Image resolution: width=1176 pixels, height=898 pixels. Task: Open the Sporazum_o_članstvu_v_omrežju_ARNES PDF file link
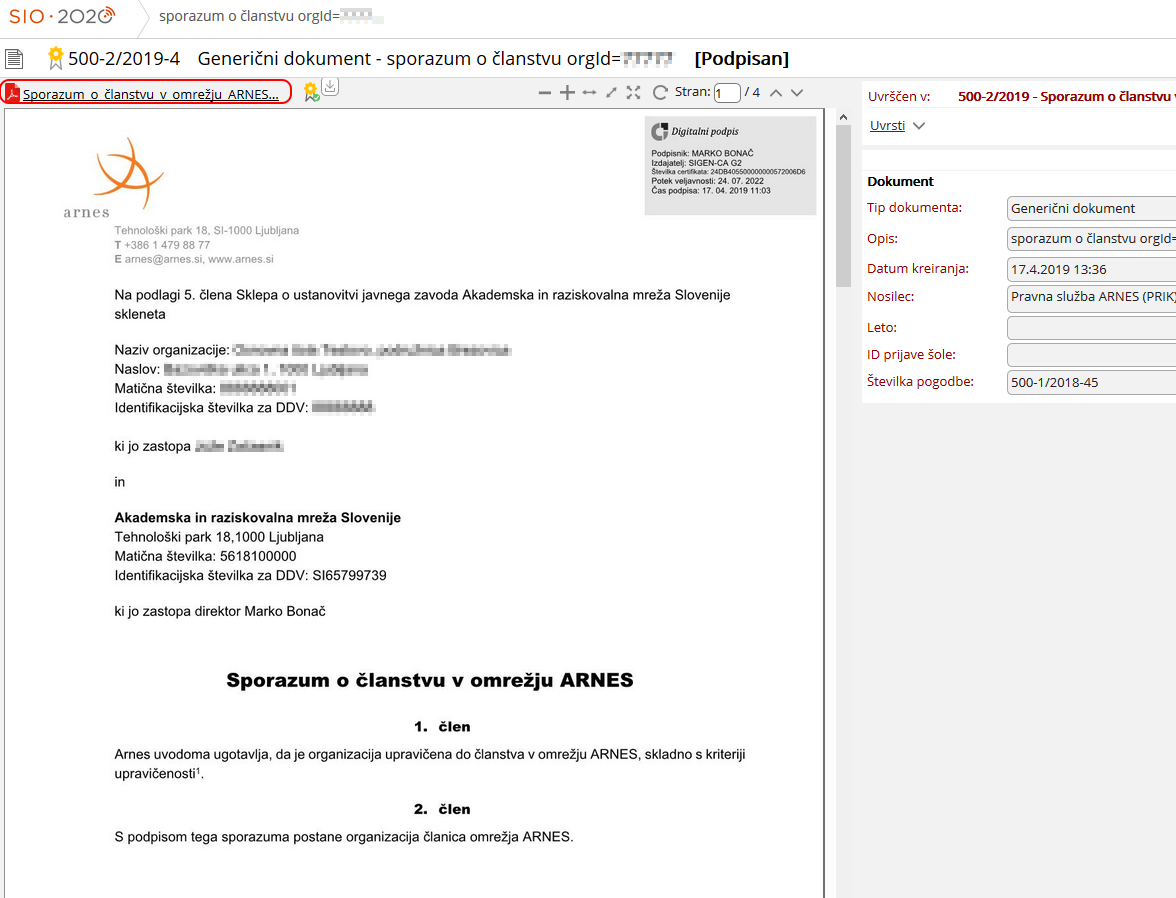(151, 94)
